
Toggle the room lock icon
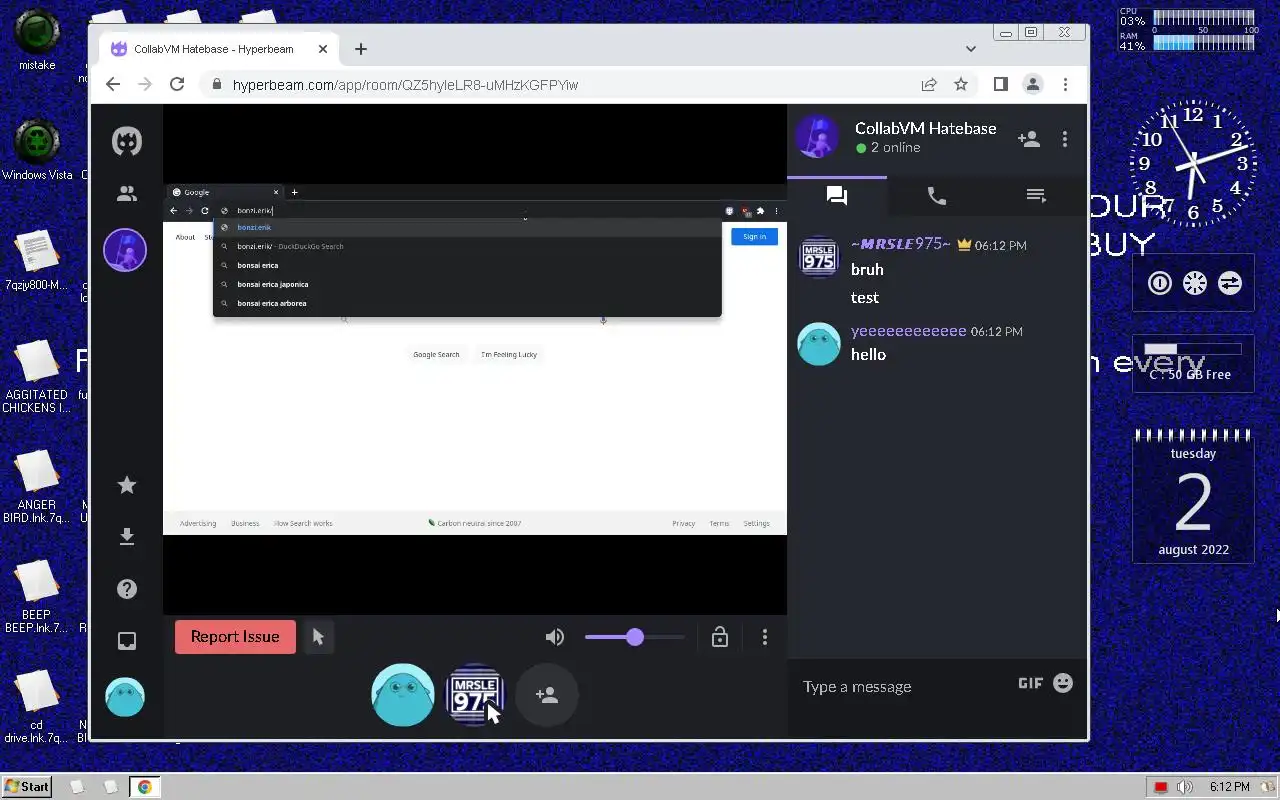[719, 637]
